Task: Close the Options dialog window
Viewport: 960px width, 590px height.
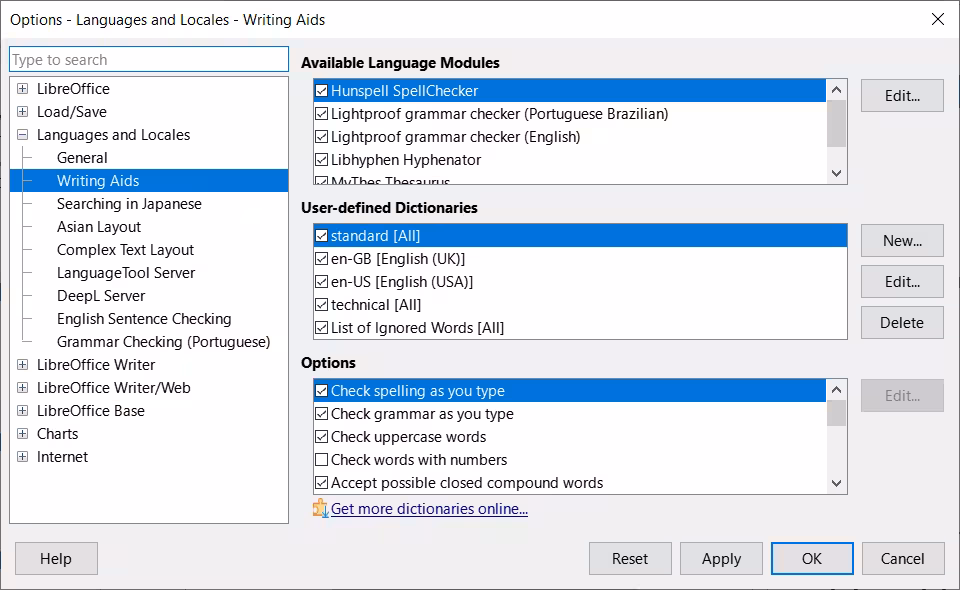Action: click(x=937, y=20)
